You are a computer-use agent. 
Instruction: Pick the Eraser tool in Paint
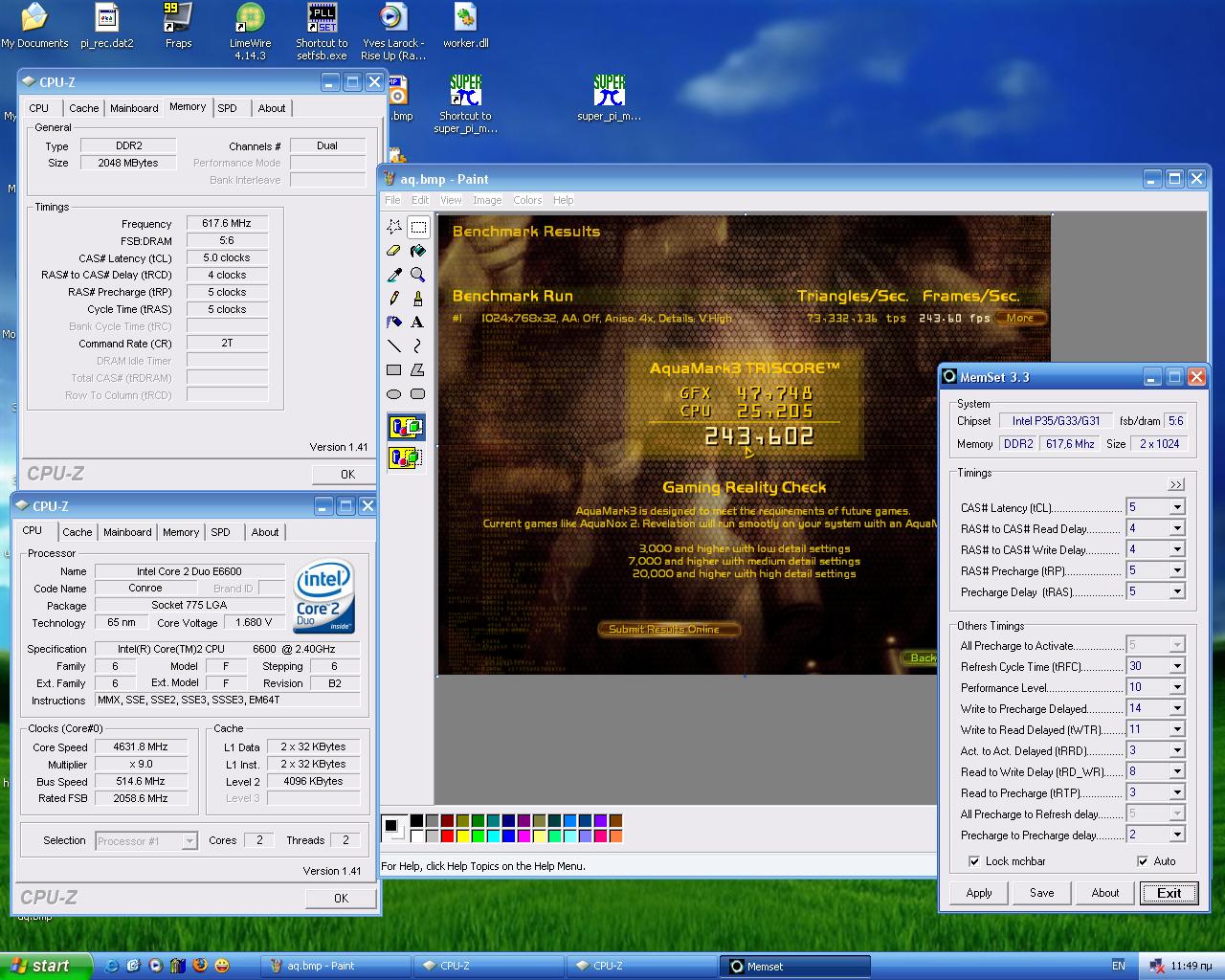coord(394,251)
